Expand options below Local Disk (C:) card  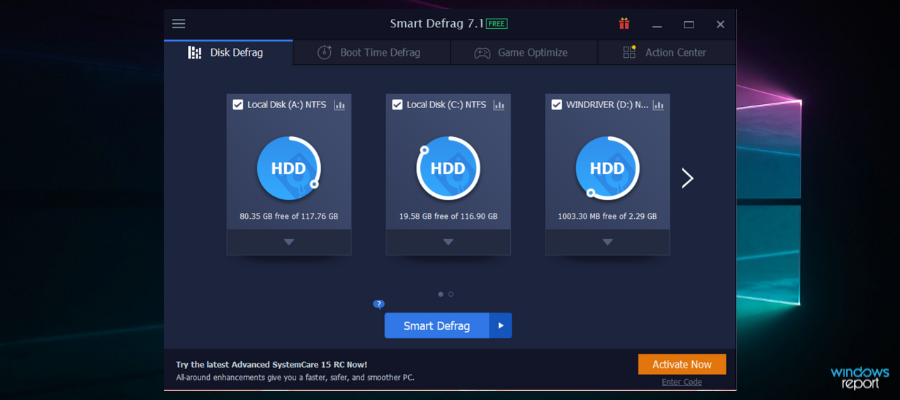(x=448, y=242)
